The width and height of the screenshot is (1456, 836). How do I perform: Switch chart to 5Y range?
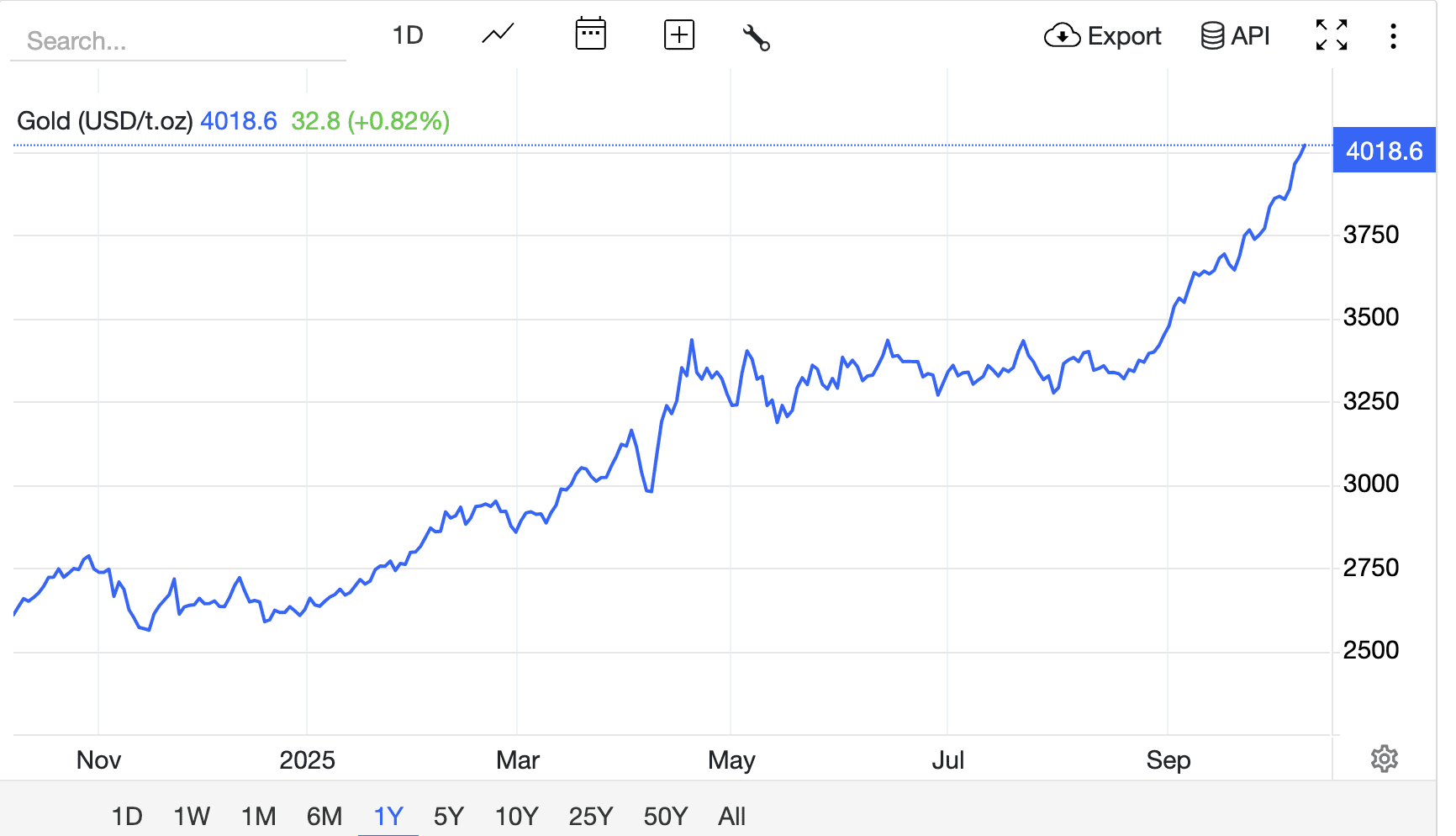coord(448,816)
